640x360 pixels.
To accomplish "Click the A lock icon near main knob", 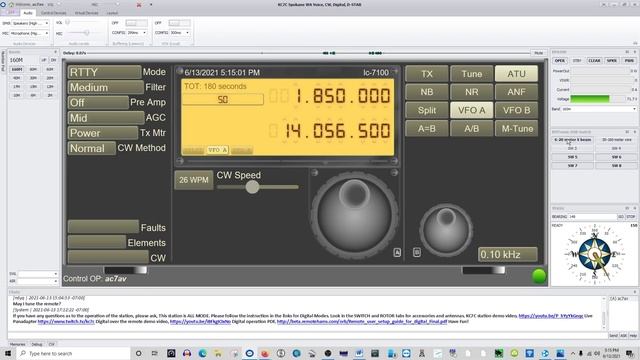I will coord(397,253).
